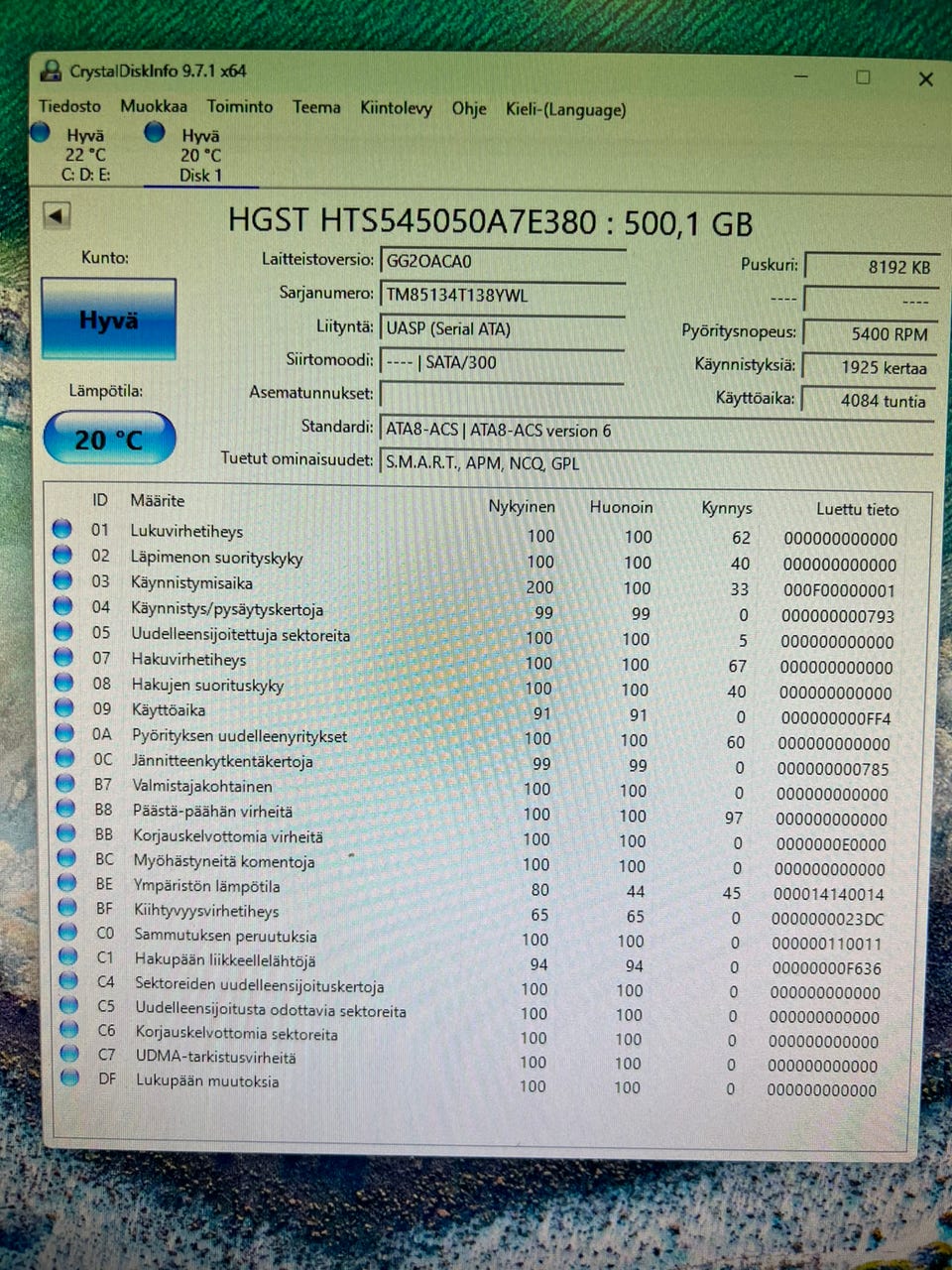Click the status icon for Käynnistymisaika
Screen dimensions: 952x1270
pyautogui.click(x=62, y=580)
